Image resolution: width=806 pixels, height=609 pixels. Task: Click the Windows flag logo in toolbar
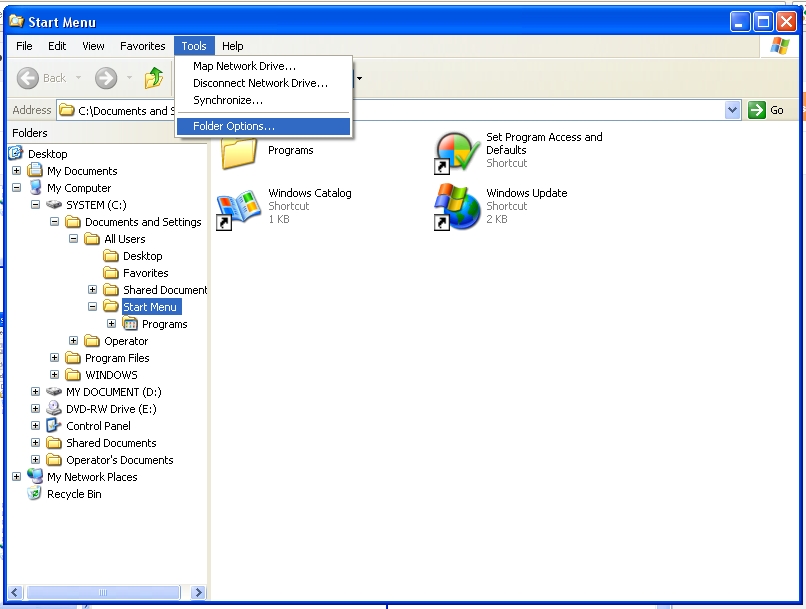point(780,46)
